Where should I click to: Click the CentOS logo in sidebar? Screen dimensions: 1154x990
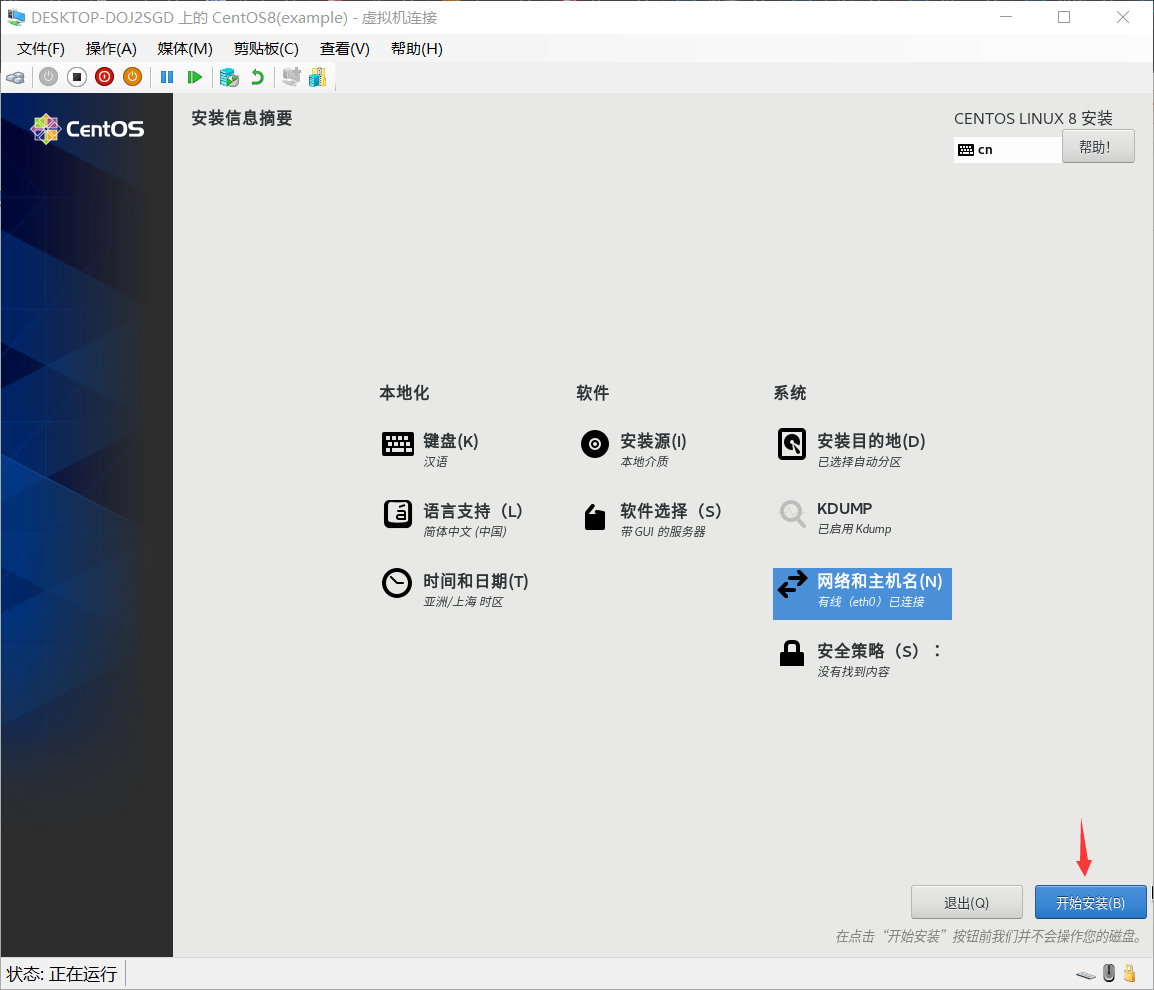pos(87,129)
